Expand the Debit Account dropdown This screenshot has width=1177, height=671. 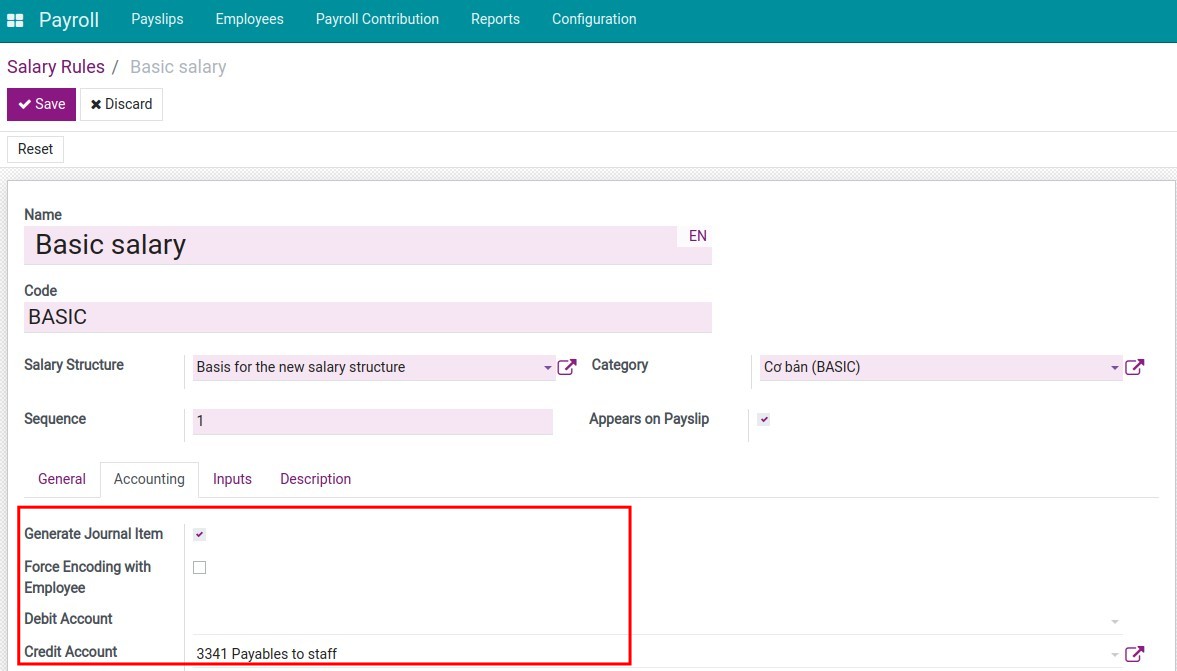[x=1113, y=621]
